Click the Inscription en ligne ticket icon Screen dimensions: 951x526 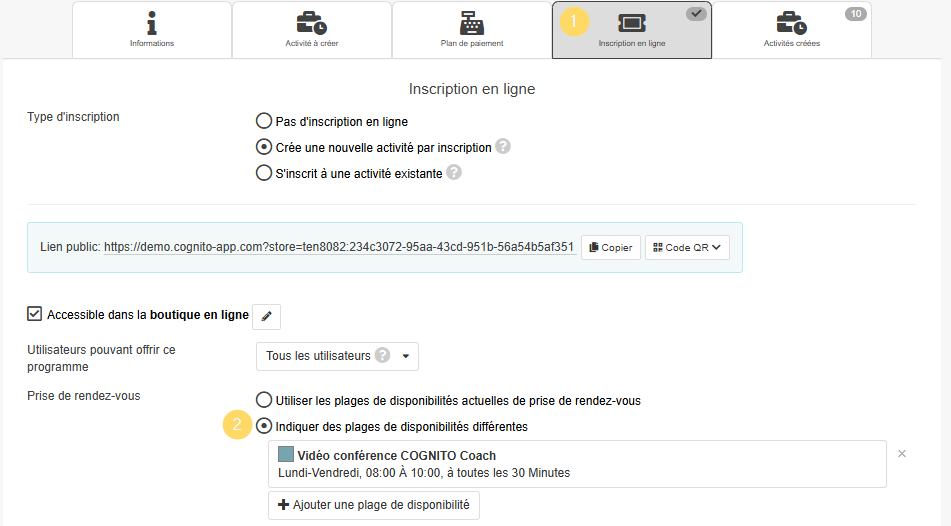631,23
